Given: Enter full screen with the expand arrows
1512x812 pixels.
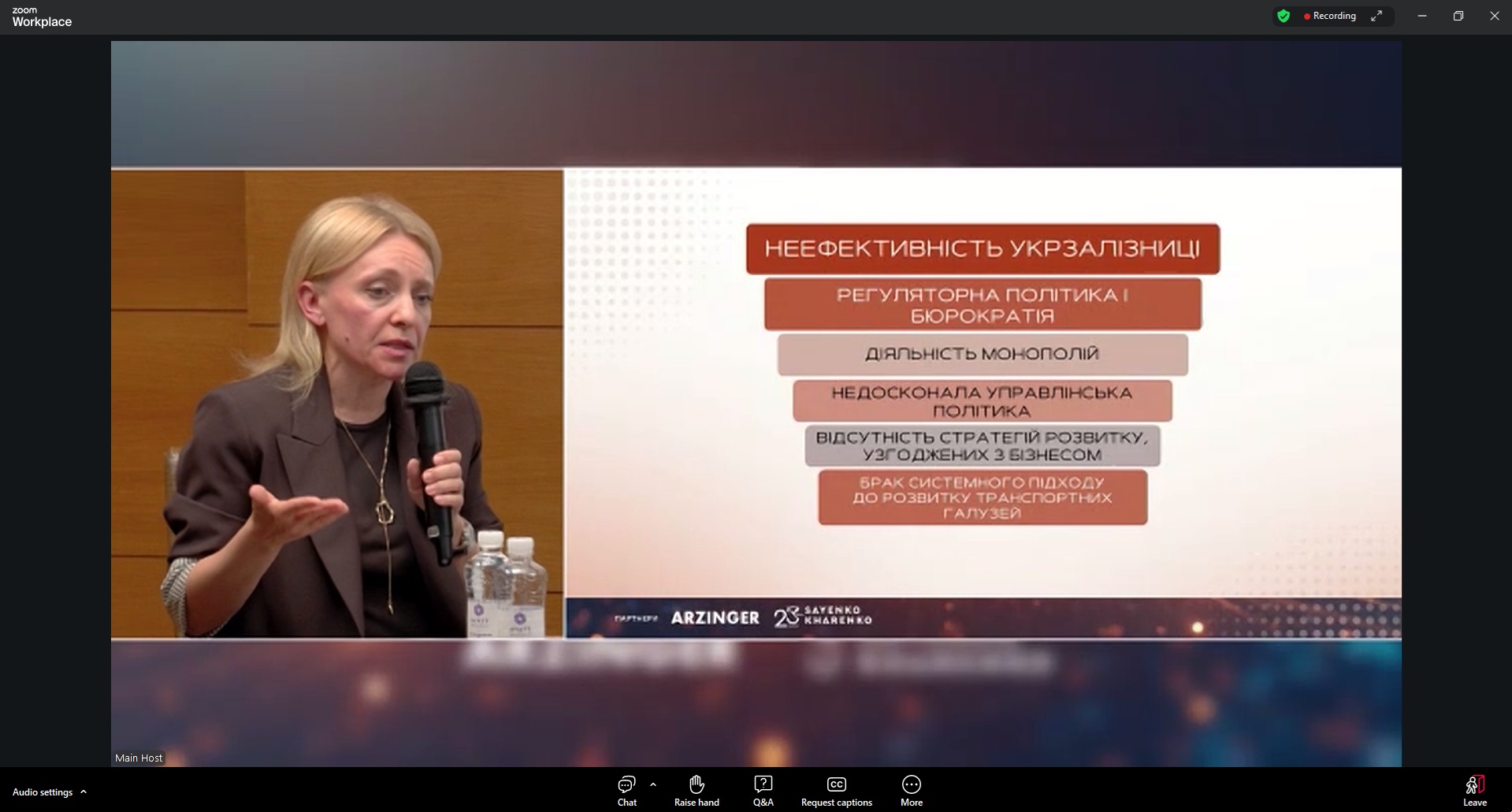Looking at the screenshot, I should (x=1376, y=16).
